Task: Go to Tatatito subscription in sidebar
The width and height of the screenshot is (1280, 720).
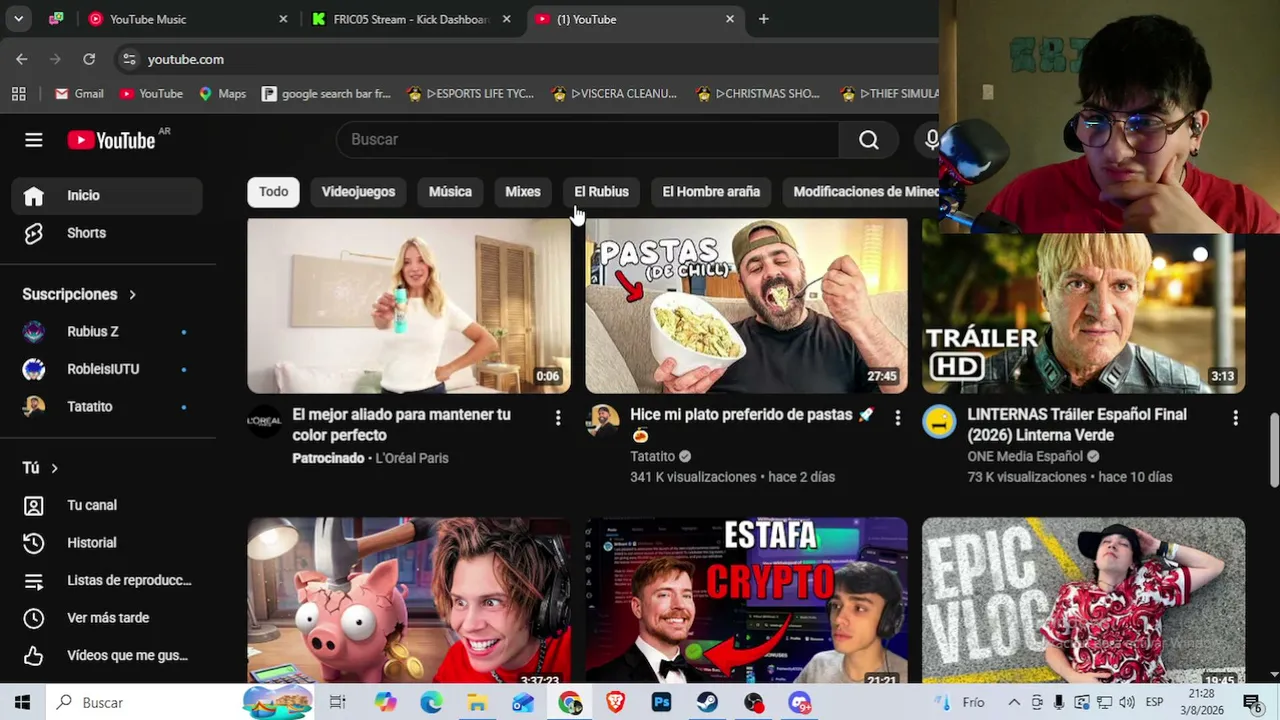Action: (107, 406)
